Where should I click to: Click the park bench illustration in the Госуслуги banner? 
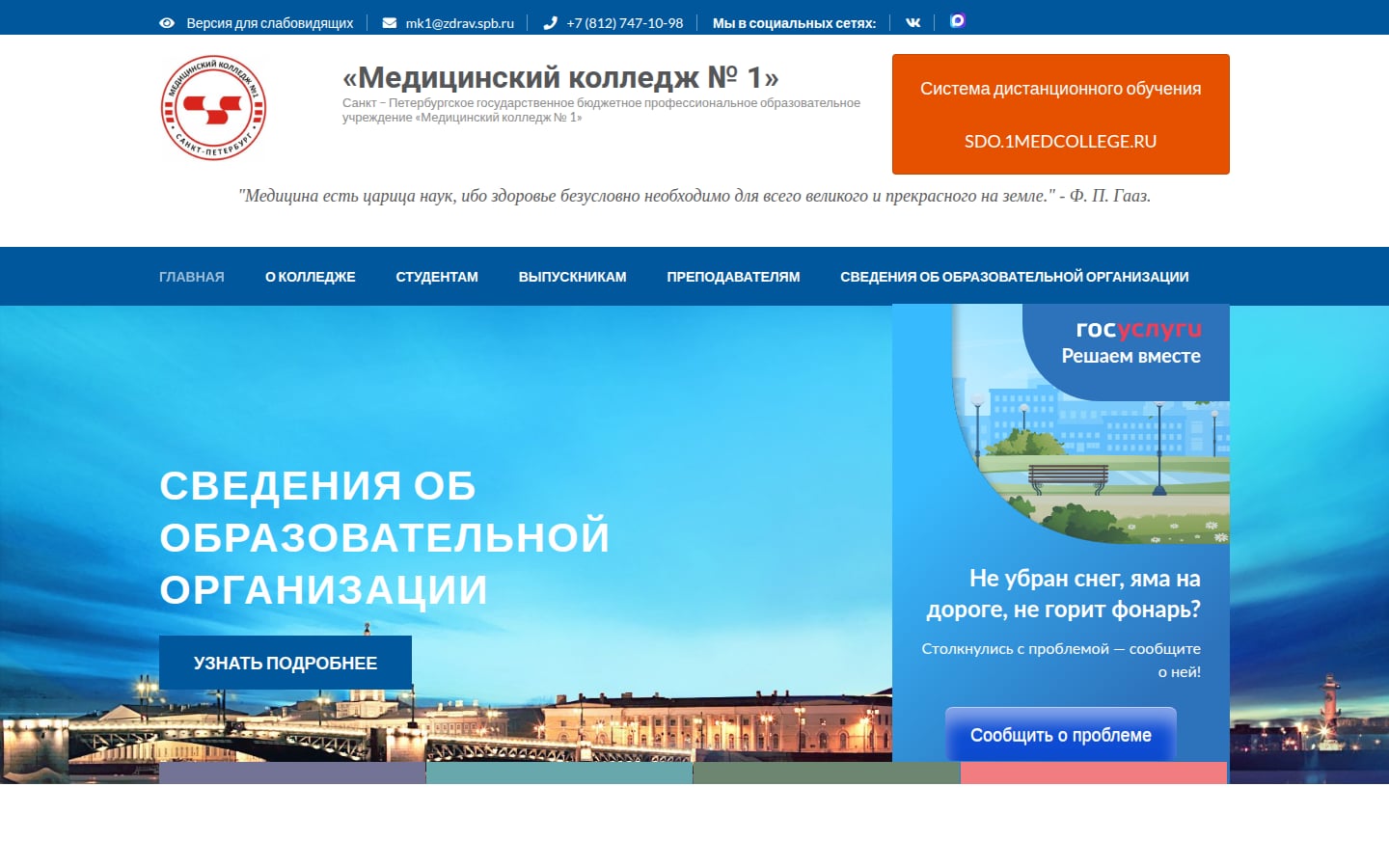pyautogui.click(x=1068, y=478)
